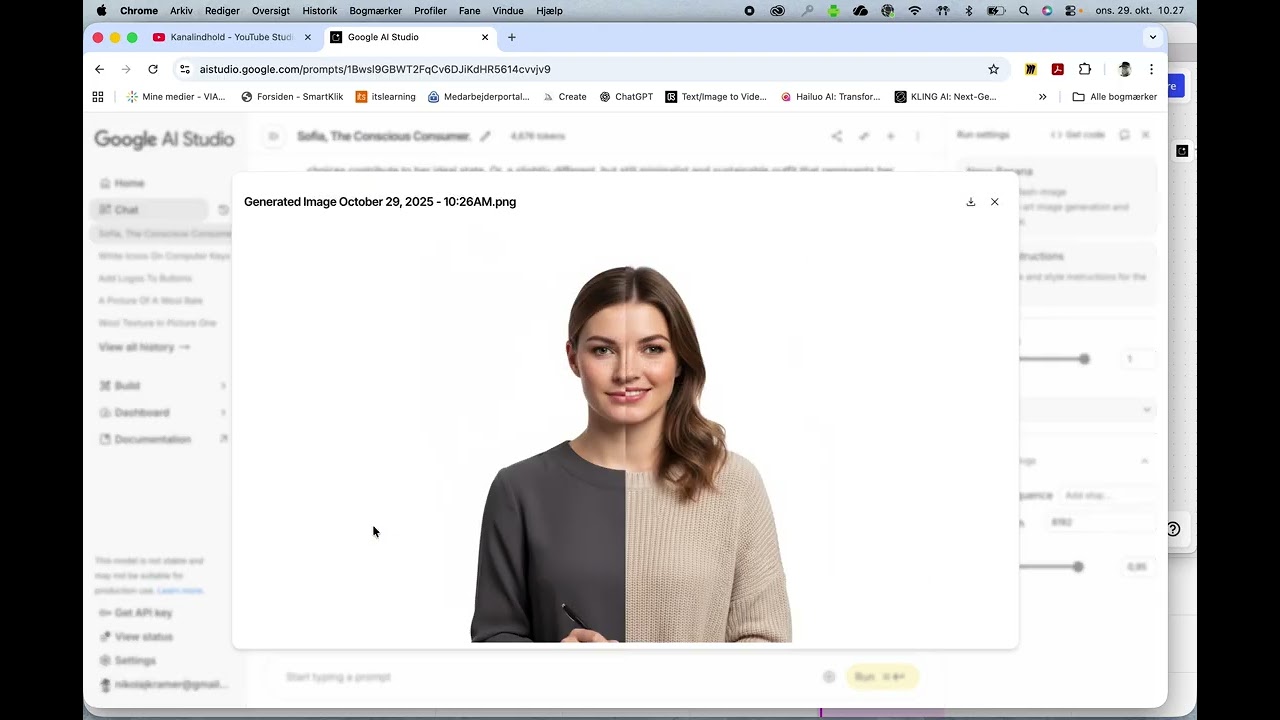Viewport: 1280px width, 720px height.
Task: Open the Hjælp menu
Action: pyautogui.click(x=550, y=10)
